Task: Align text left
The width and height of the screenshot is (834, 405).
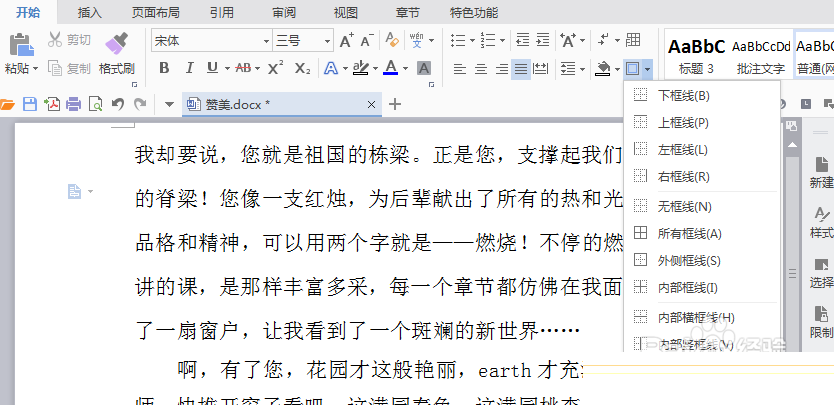Action: click(x=460, y=69)
